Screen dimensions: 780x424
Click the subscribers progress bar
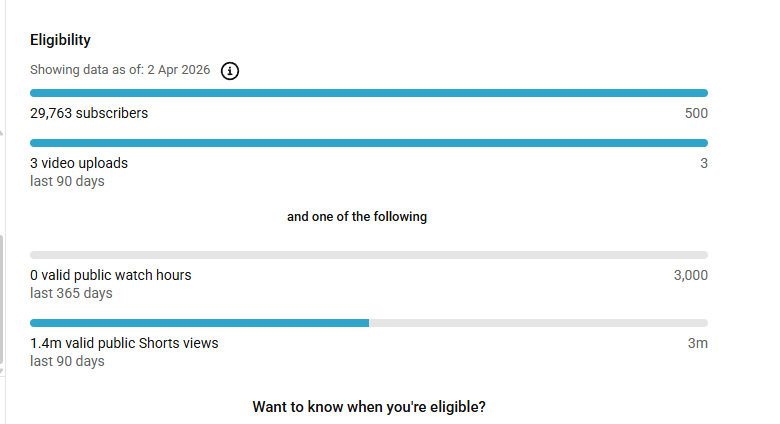click(369, 93)
